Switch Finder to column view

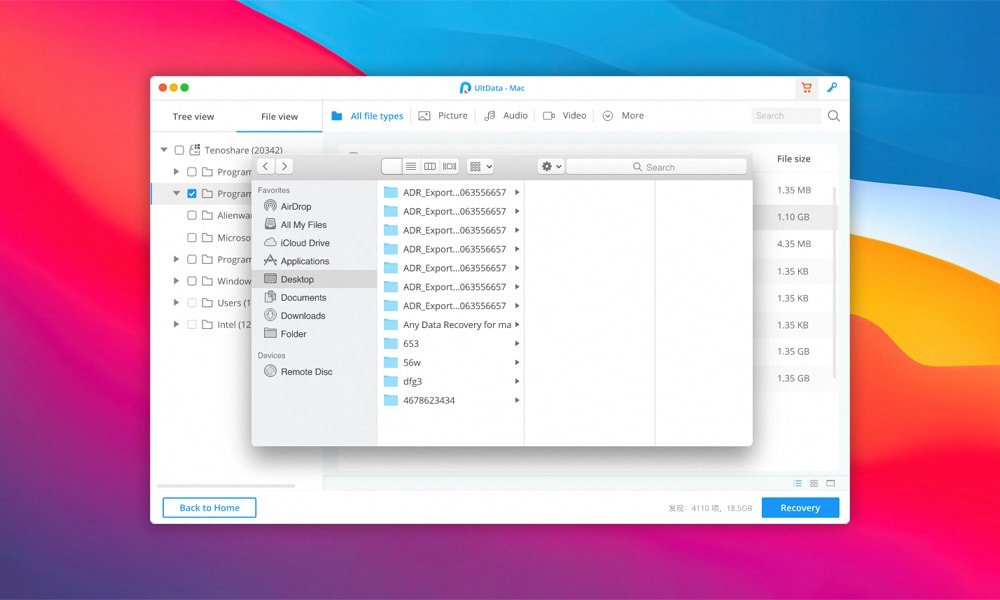pos(430,167)
